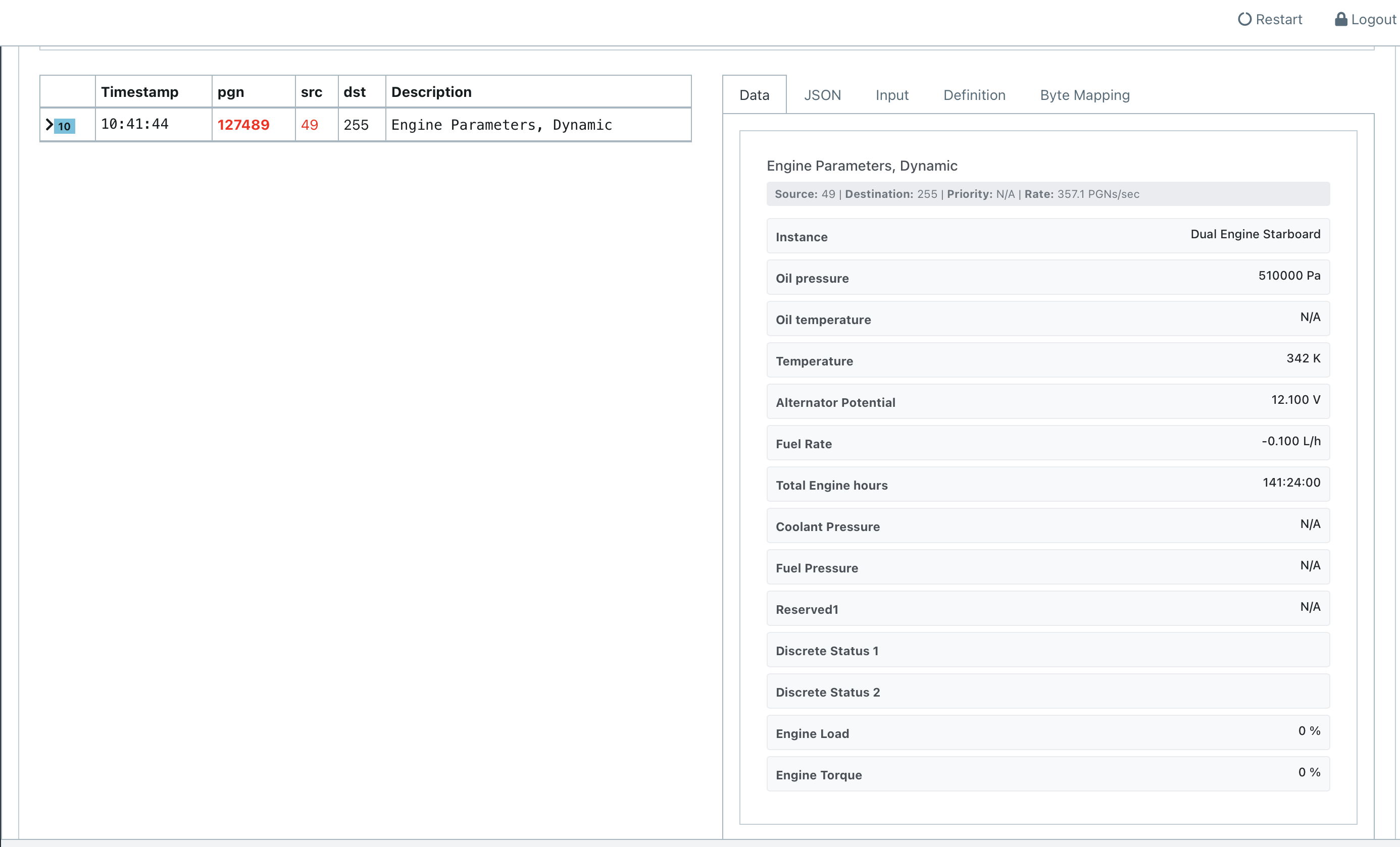Click the red pgn 127489 value
Screen dimensions: 1400x847
(x=243, y=125)
